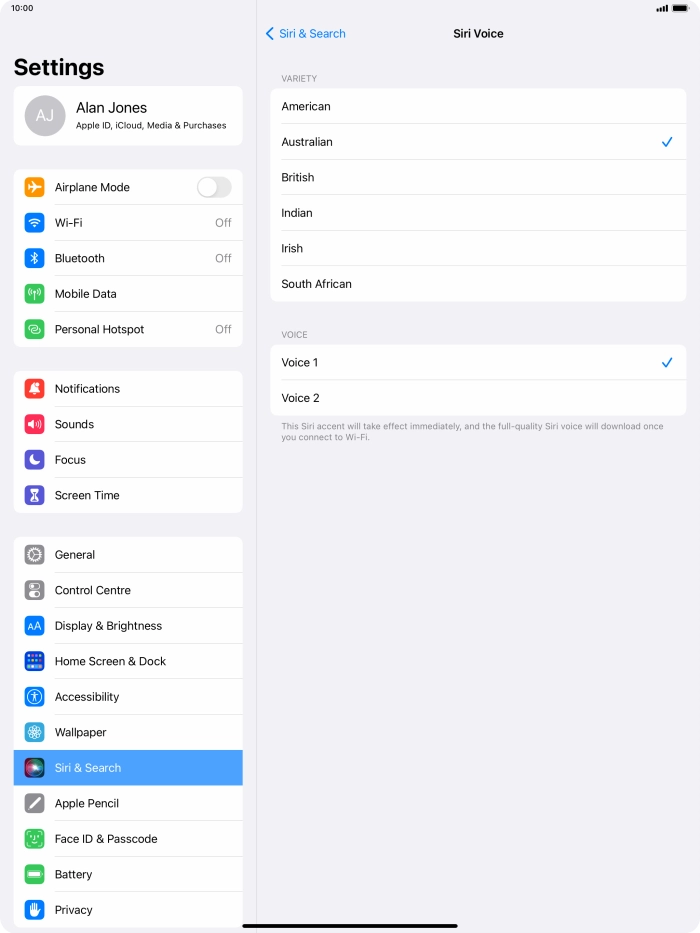Open Personal Hotspot settings row
The width and height of the screenshot is (700, 933).
(x=128, y=330)
